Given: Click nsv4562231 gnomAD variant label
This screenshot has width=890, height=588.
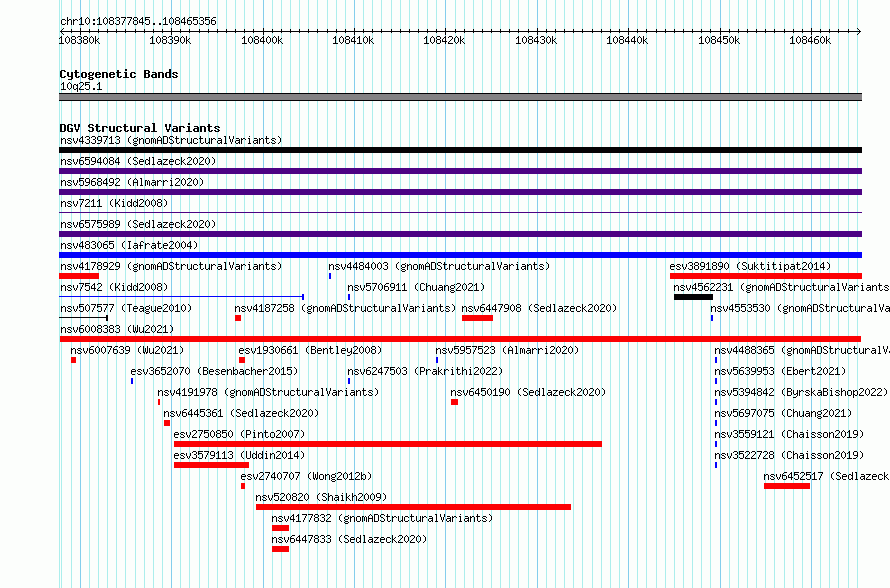Looking at the screenshot, I should [x=781, y=287].
